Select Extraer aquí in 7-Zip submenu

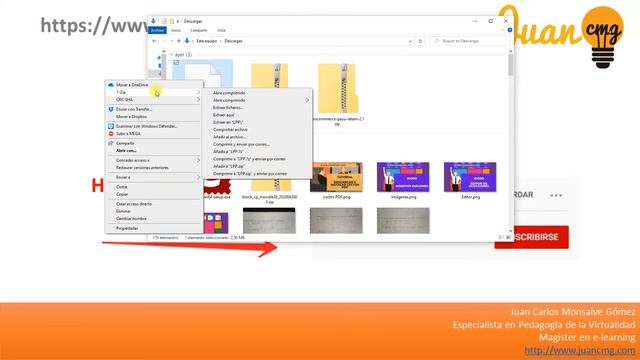(x=224, y=115)
